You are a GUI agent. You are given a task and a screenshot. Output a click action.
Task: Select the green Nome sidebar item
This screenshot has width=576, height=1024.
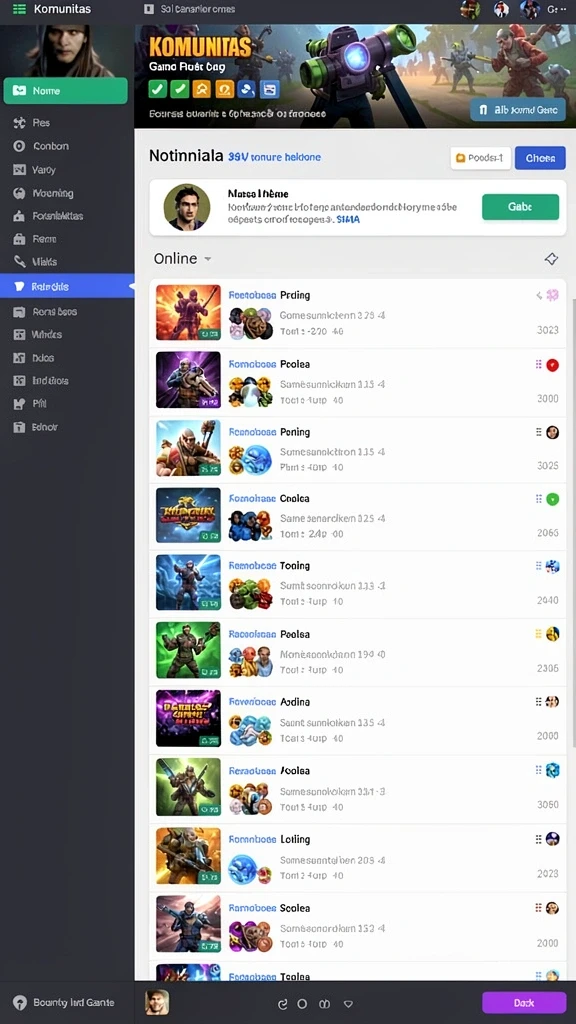pos(65,91)
